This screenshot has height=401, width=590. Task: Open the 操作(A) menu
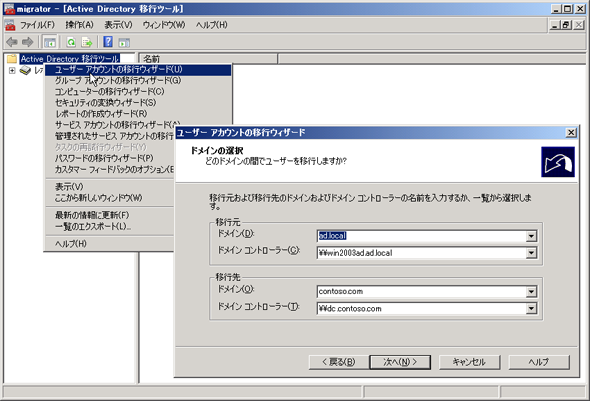click(x=79, y=25)
